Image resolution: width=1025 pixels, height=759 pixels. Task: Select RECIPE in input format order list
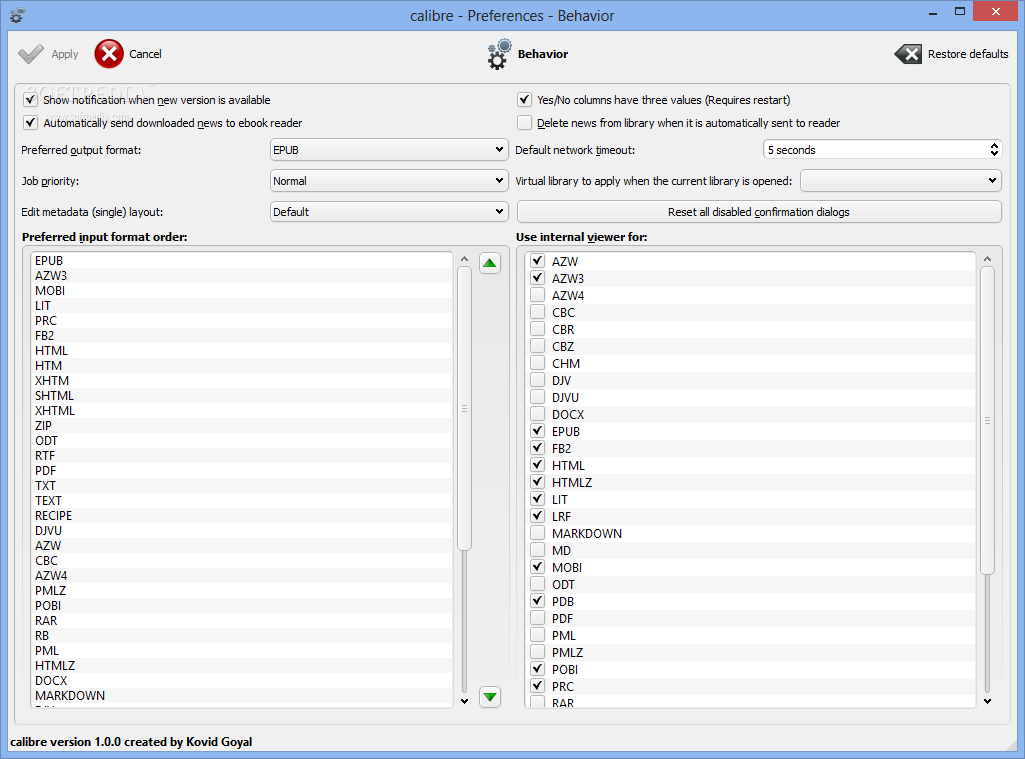[242, 516]
